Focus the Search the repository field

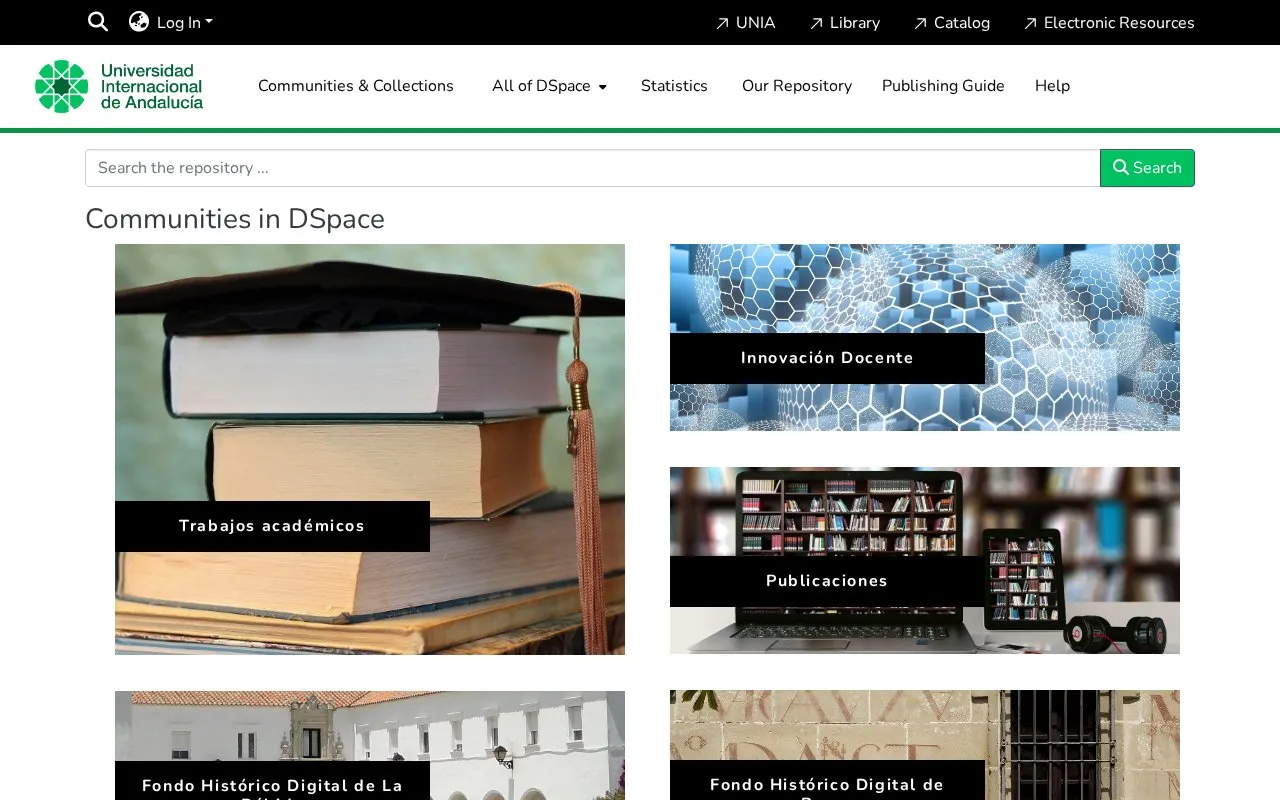pos(593,168)
